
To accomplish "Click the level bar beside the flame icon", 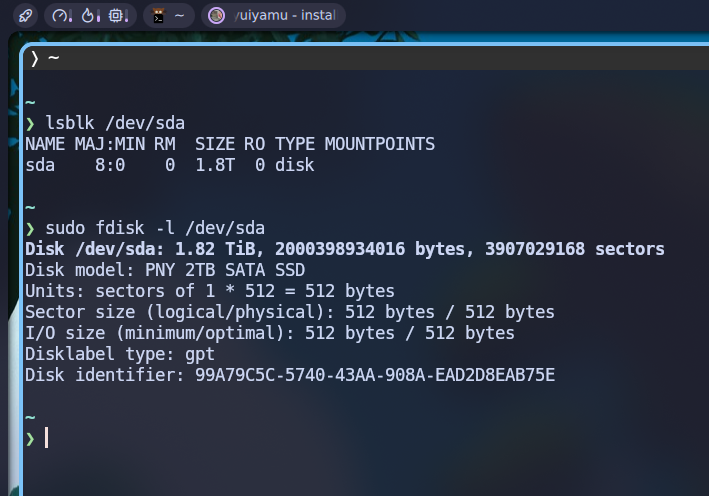I will tap(98, 16).
